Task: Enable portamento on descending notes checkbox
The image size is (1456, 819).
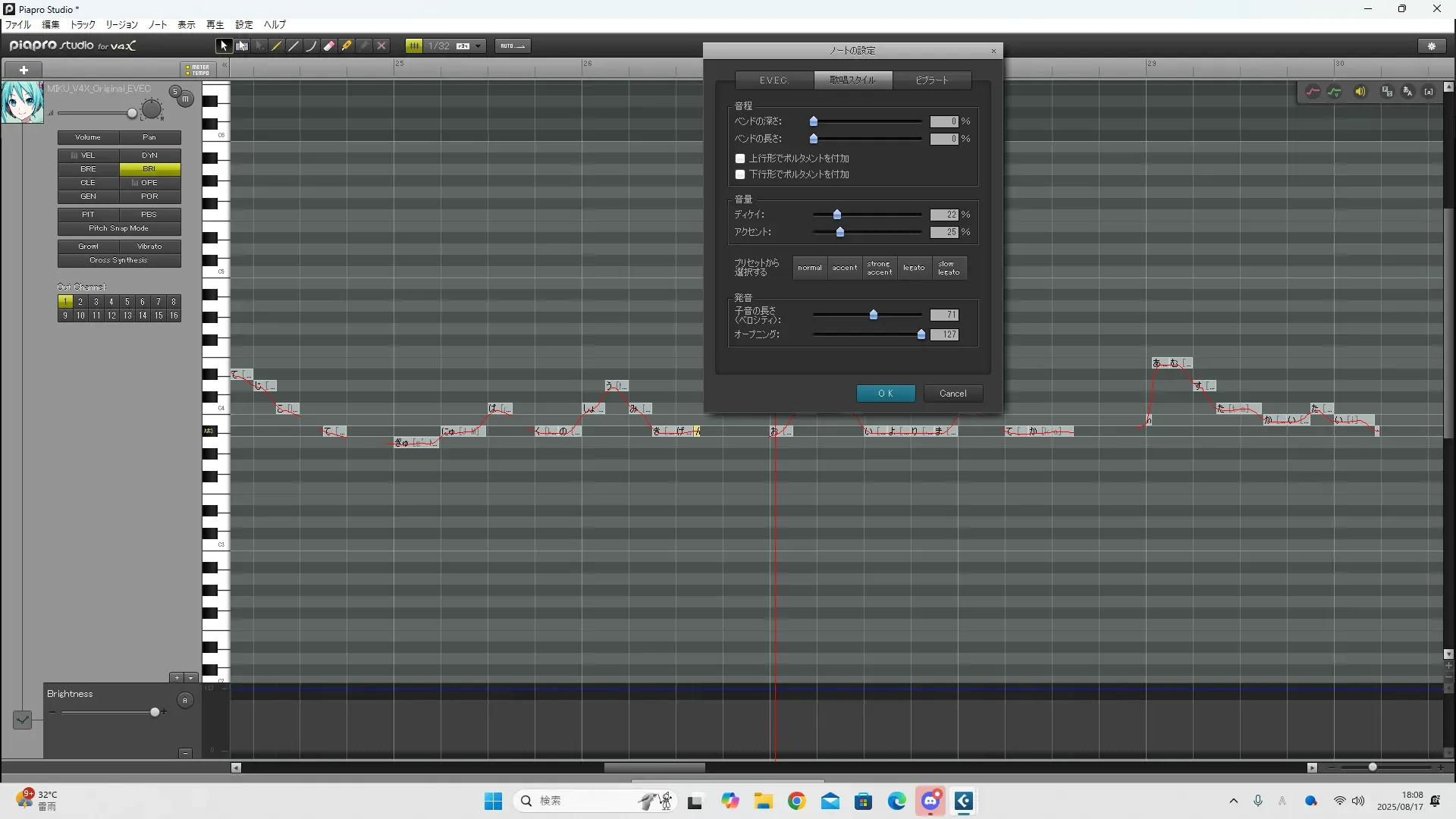Action: pyautogui.click(x=740, y=174)
